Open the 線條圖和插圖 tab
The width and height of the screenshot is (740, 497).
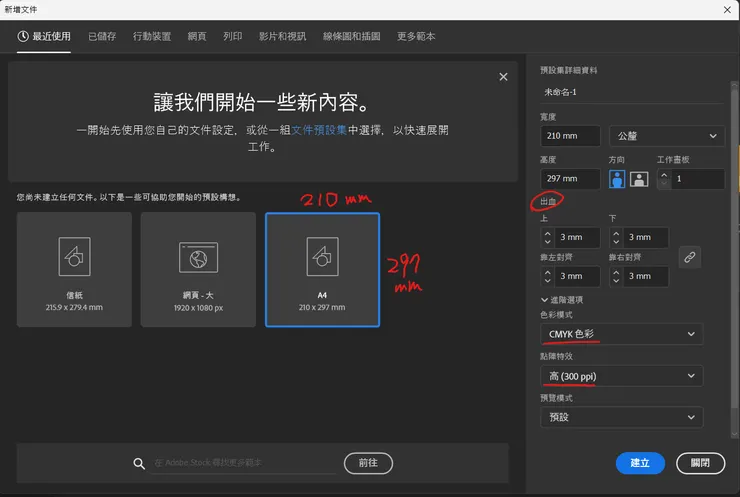[352, 36]
